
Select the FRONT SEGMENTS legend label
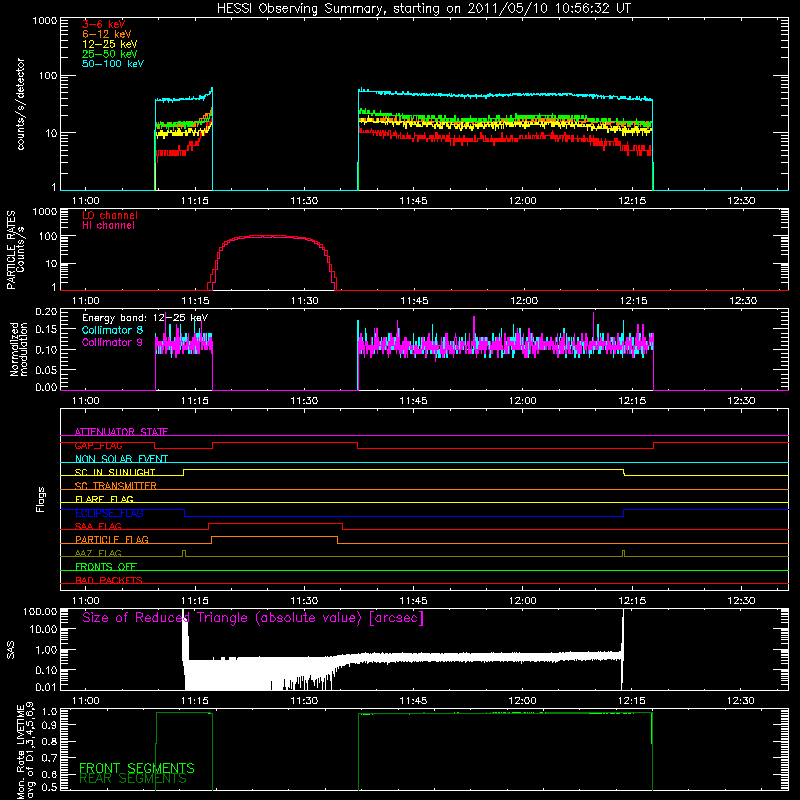(137, 768)
